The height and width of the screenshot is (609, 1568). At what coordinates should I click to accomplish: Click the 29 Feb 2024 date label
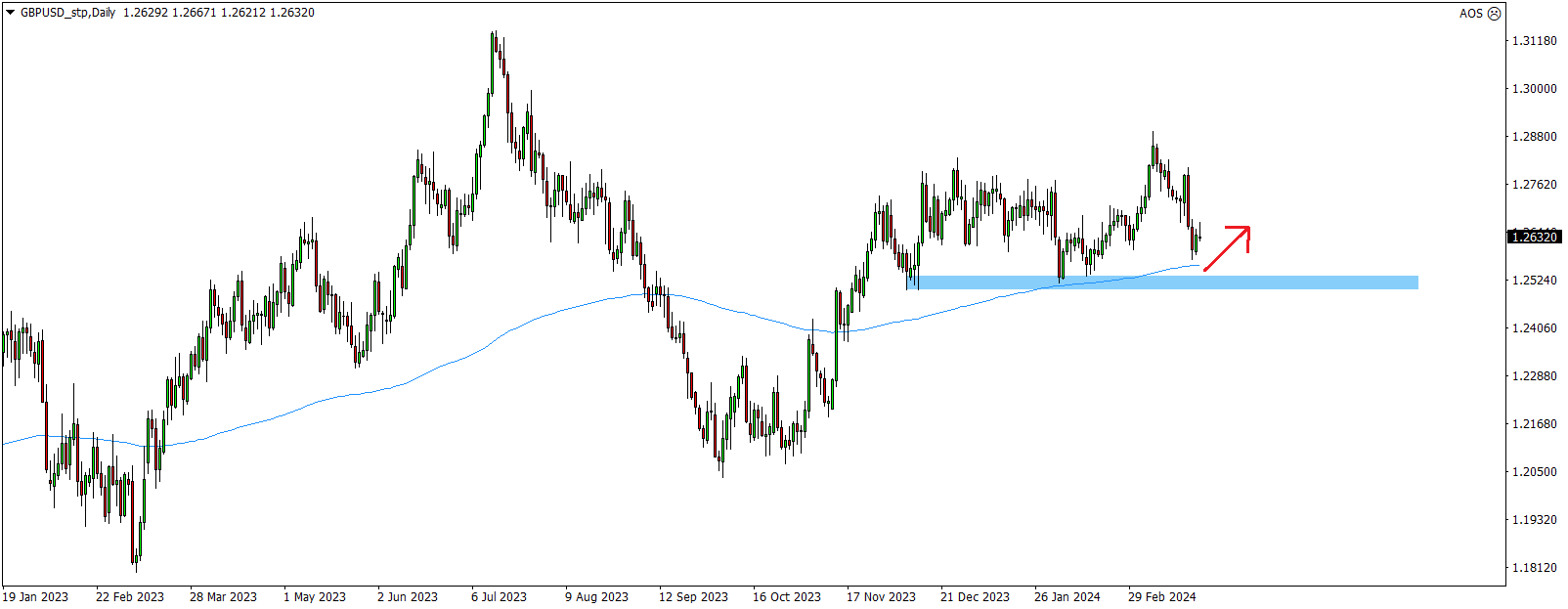[x=1162, y=597]
